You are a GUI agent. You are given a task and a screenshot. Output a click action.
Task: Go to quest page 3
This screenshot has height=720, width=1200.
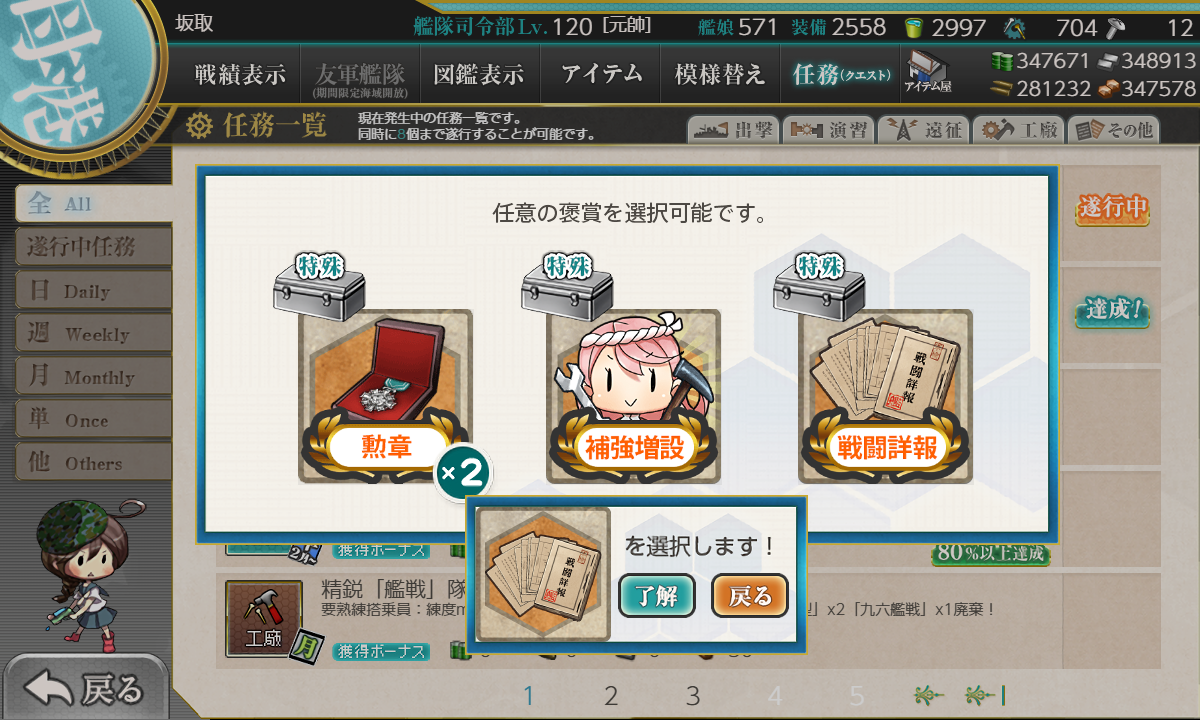pos(693,696)
